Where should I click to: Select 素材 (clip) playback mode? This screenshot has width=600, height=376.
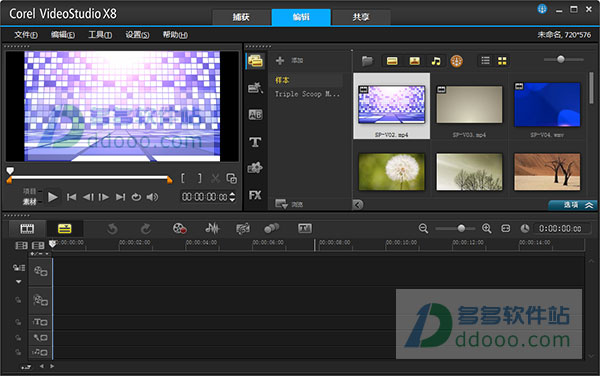click(30, 201)
